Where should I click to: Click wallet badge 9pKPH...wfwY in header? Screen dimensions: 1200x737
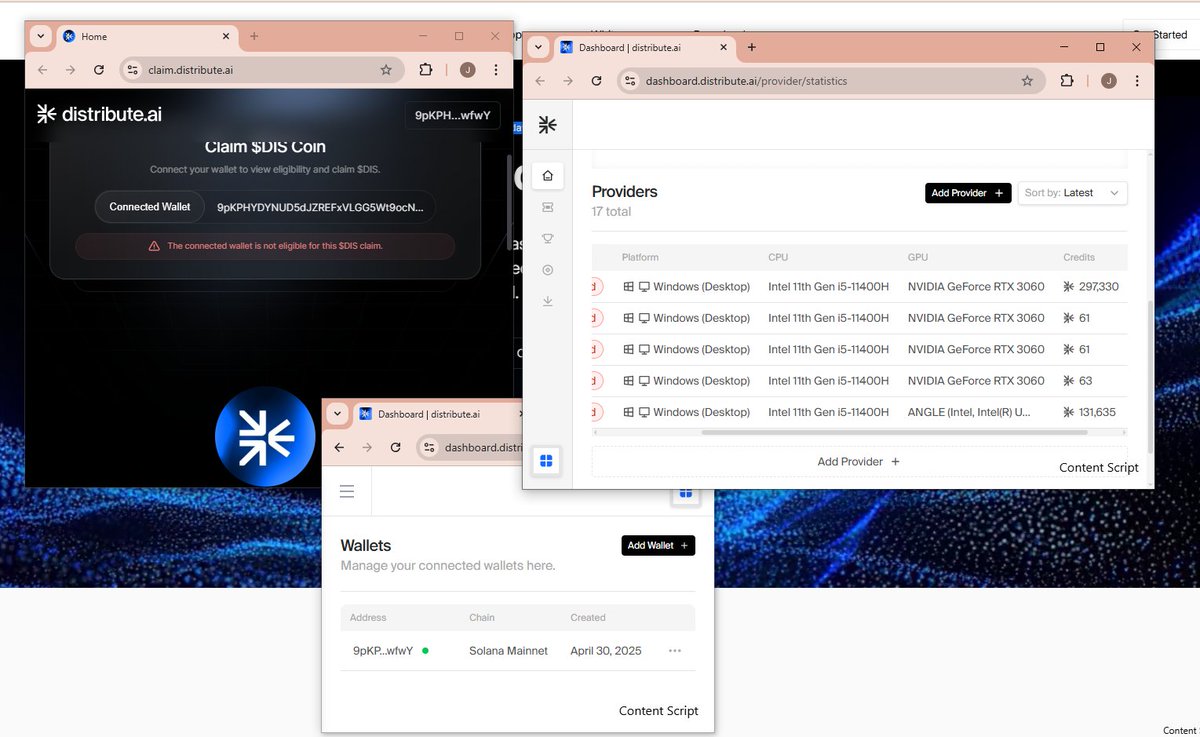(x=453, y=115)
